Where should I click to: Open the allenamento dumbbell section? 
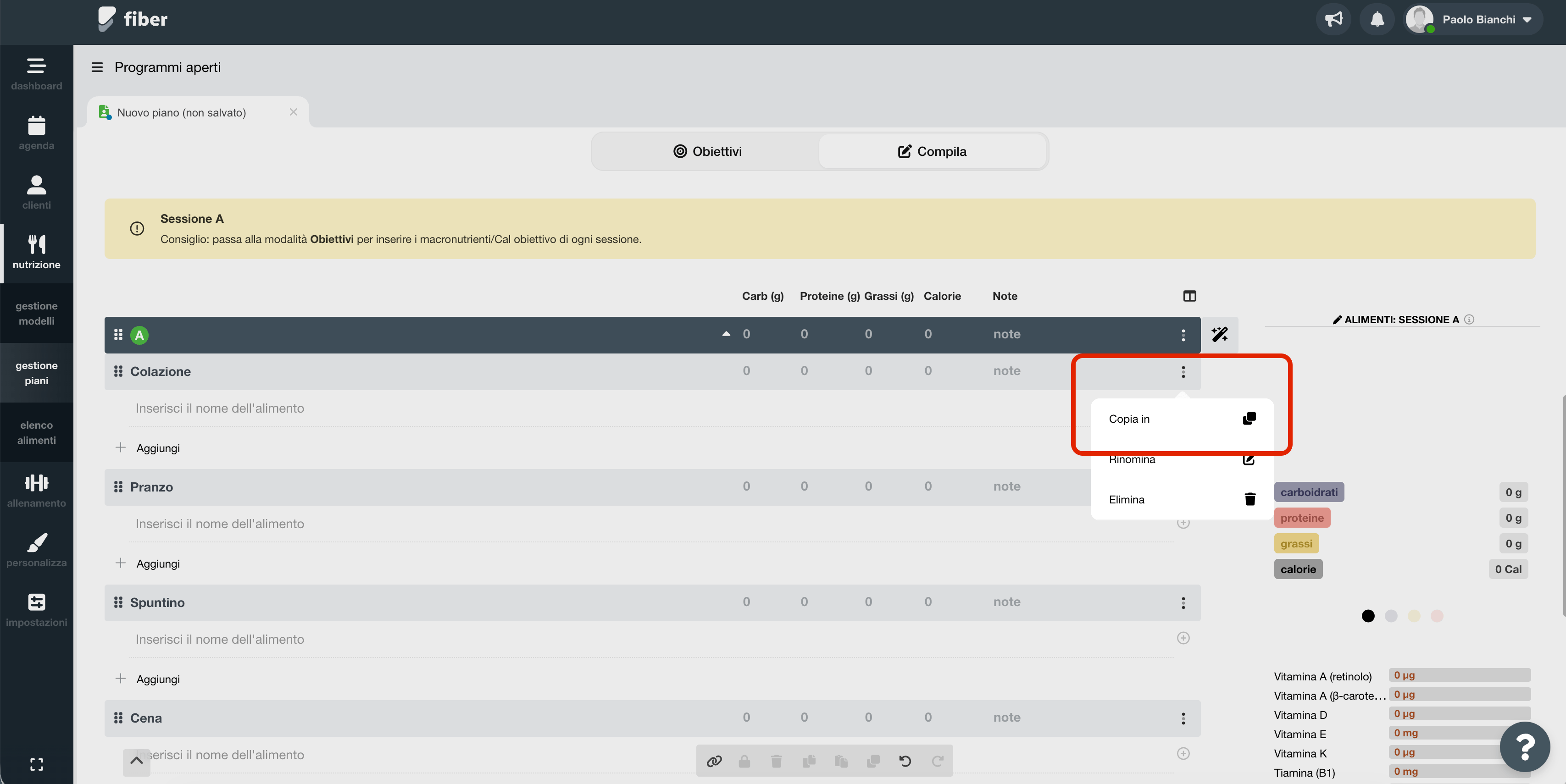pyautogui.click(x=37, y=491)
